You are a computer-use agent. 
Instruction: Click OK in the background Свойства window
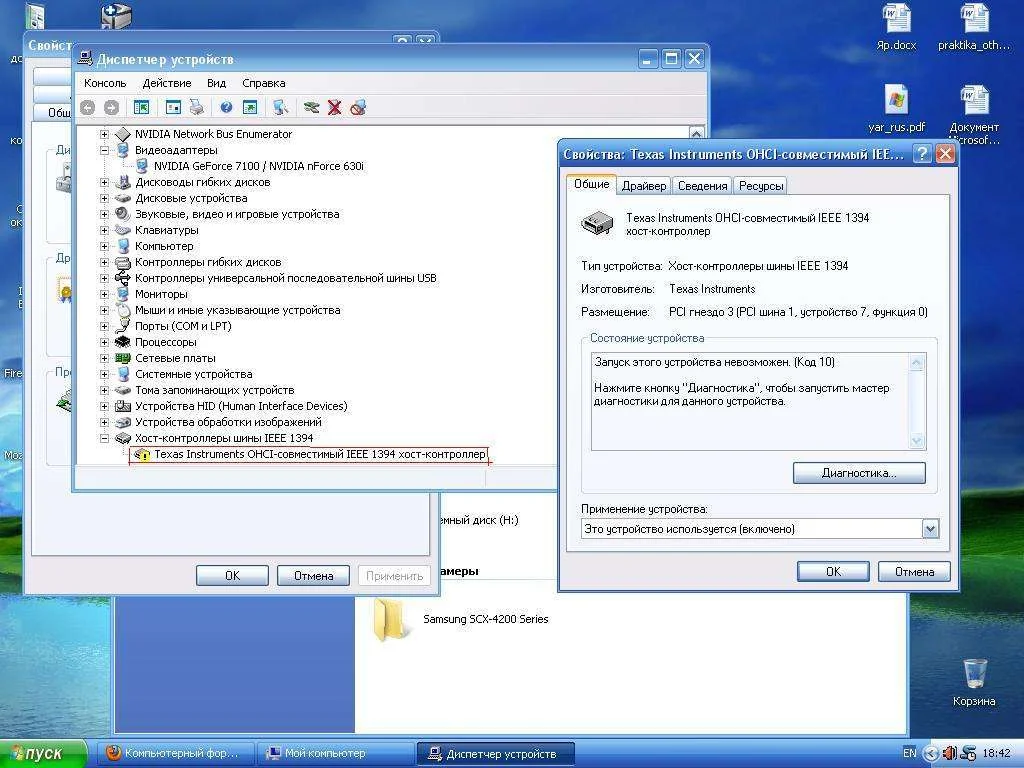[232, 575]
